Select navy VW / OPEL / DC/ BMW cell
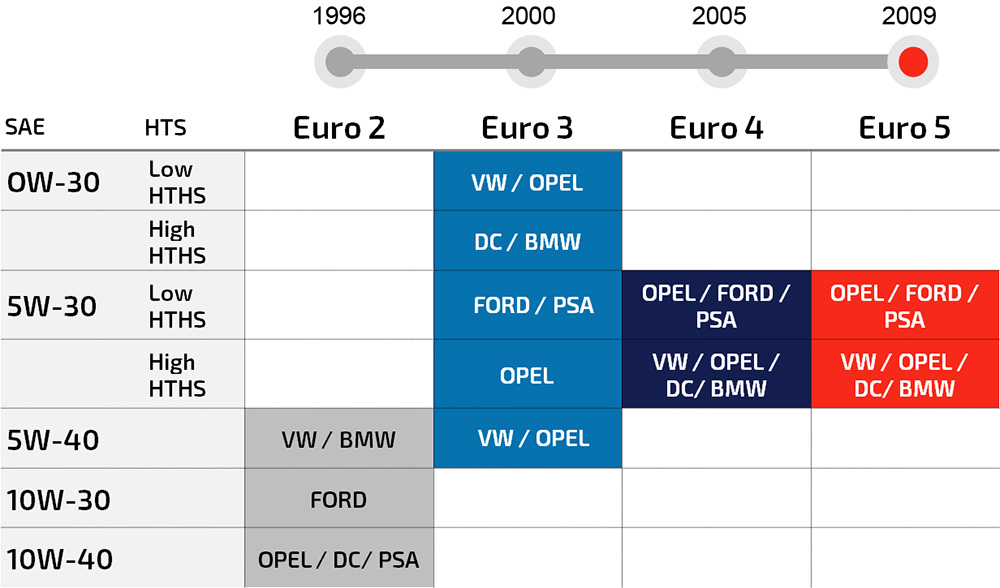1000x588 pixels. 716,374
